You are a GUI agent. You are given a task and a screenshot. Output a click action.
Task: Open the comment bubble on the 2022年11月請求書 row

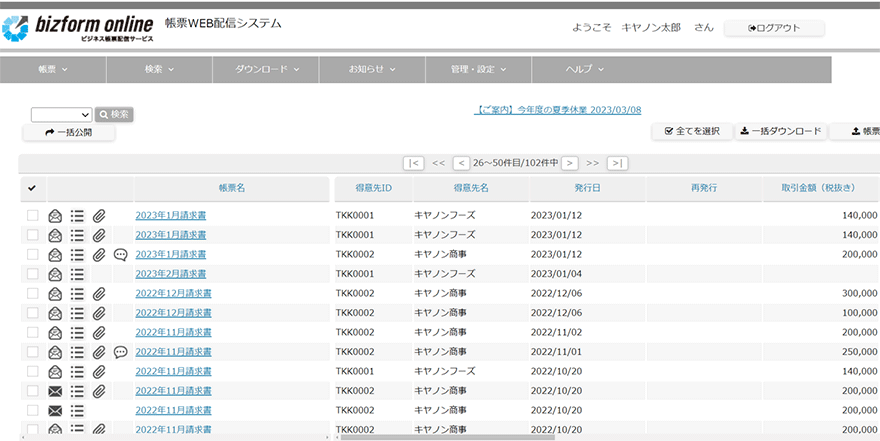pyautogui.click(x=121, y=352)
